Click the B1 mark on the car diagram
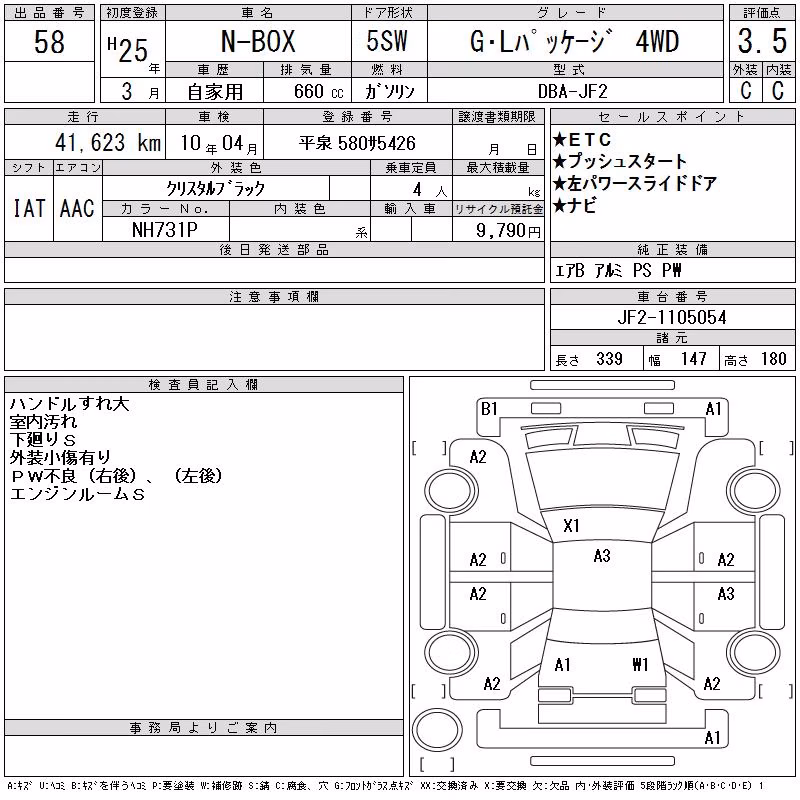This screenshot has height=800, width=800. click(489, 409)
